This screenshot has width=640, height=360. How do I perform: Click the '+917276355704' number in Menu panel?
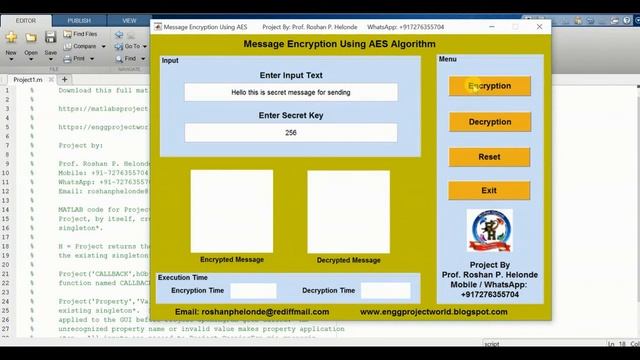(x=489, y=295)
